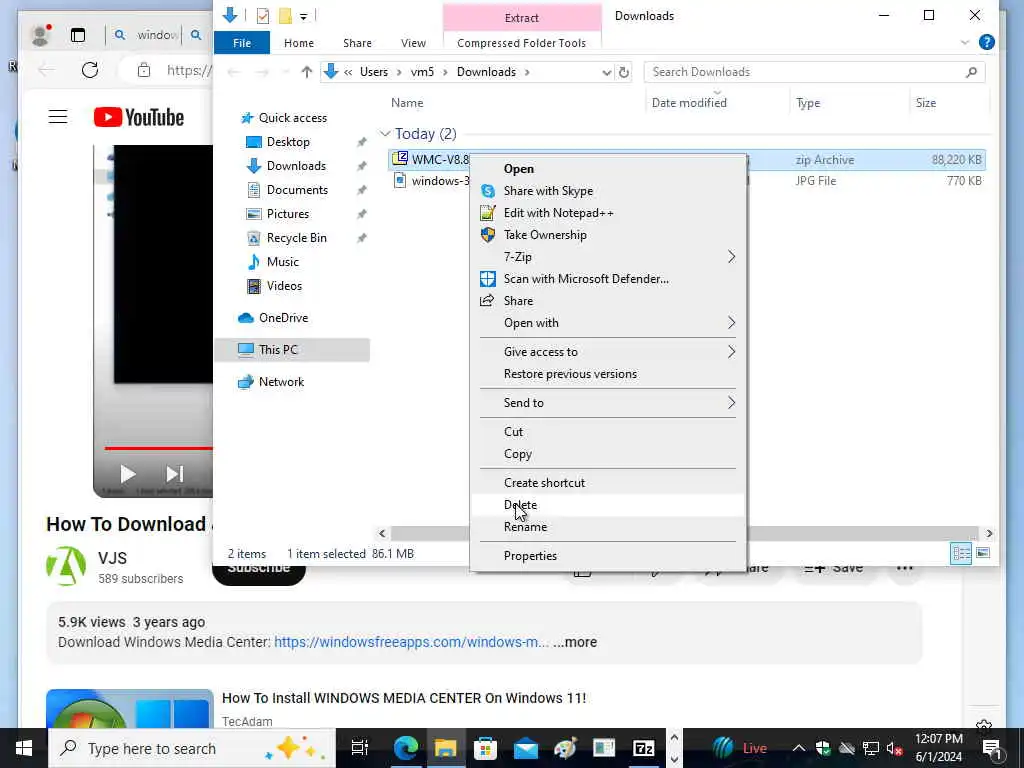The height and width of the screenshot is (768, 1024).
Task: Switch to large icons view in status bar
Action: (x=983, y=553)
